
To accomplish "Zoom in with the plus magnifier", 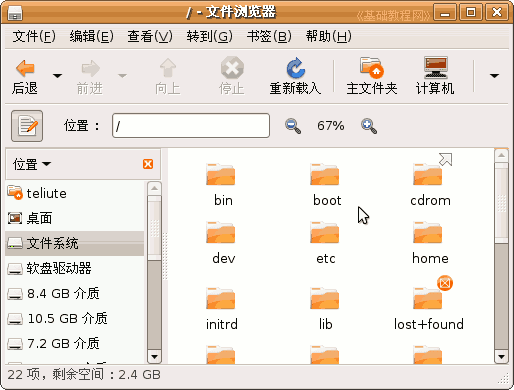I will click(369, 126).
